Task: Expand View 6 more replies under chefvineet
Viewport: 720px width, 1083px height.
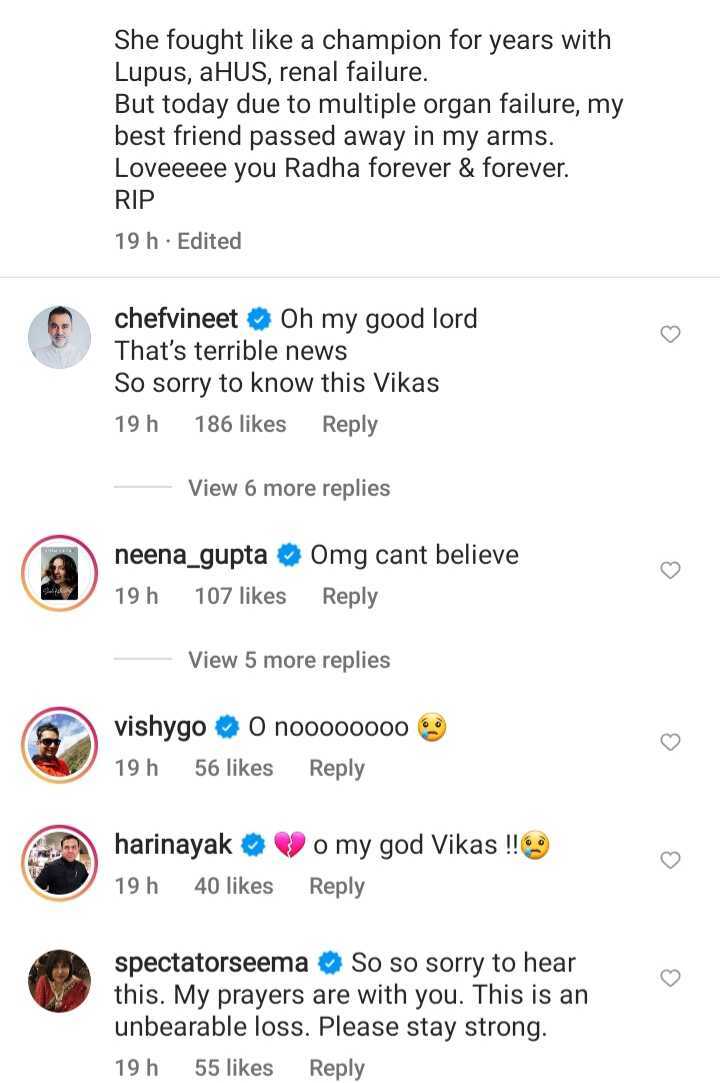Action: click(x=289, y=488)
